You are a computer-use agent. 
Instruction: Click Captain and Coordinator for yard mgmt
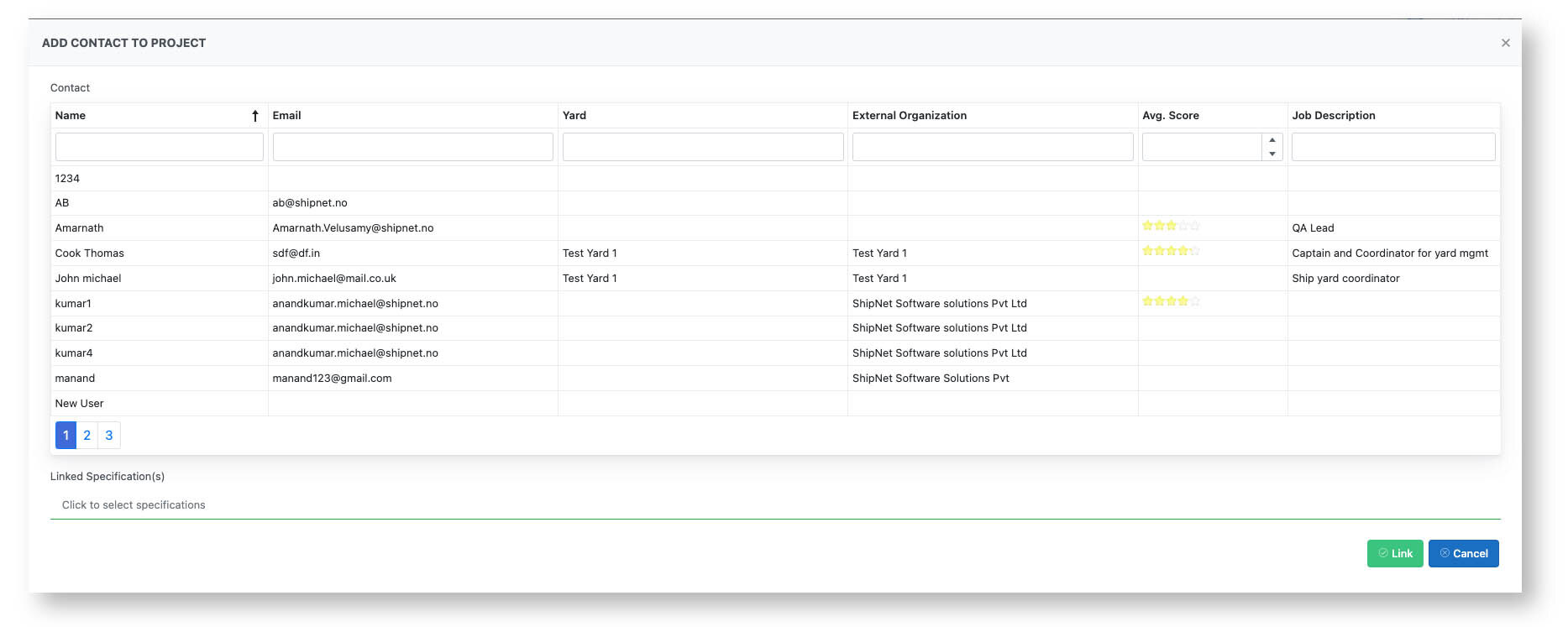pos(1390,253)
